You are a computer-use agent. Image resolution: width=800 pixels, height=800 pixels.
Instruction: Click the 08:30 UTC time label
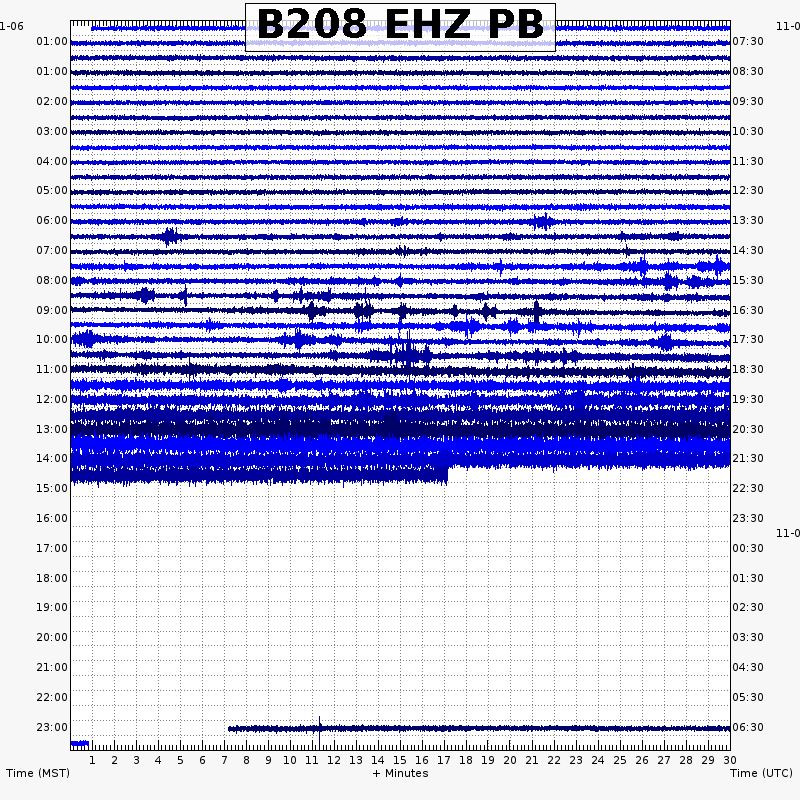(x=748, y=71)
